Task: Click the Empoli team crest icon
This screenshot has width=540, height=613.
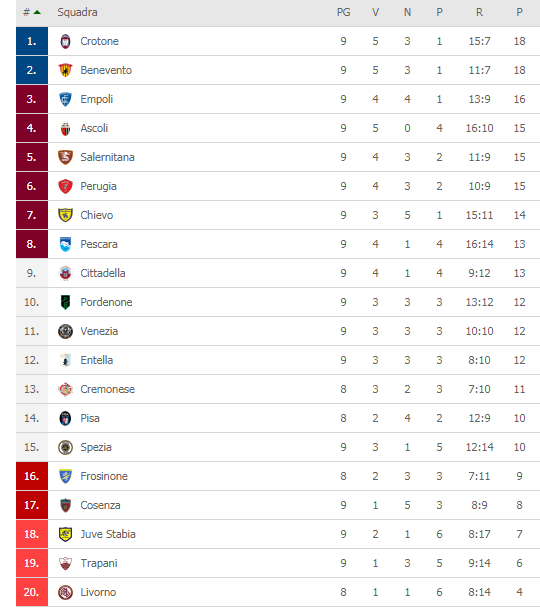Action: coord(65,99)
